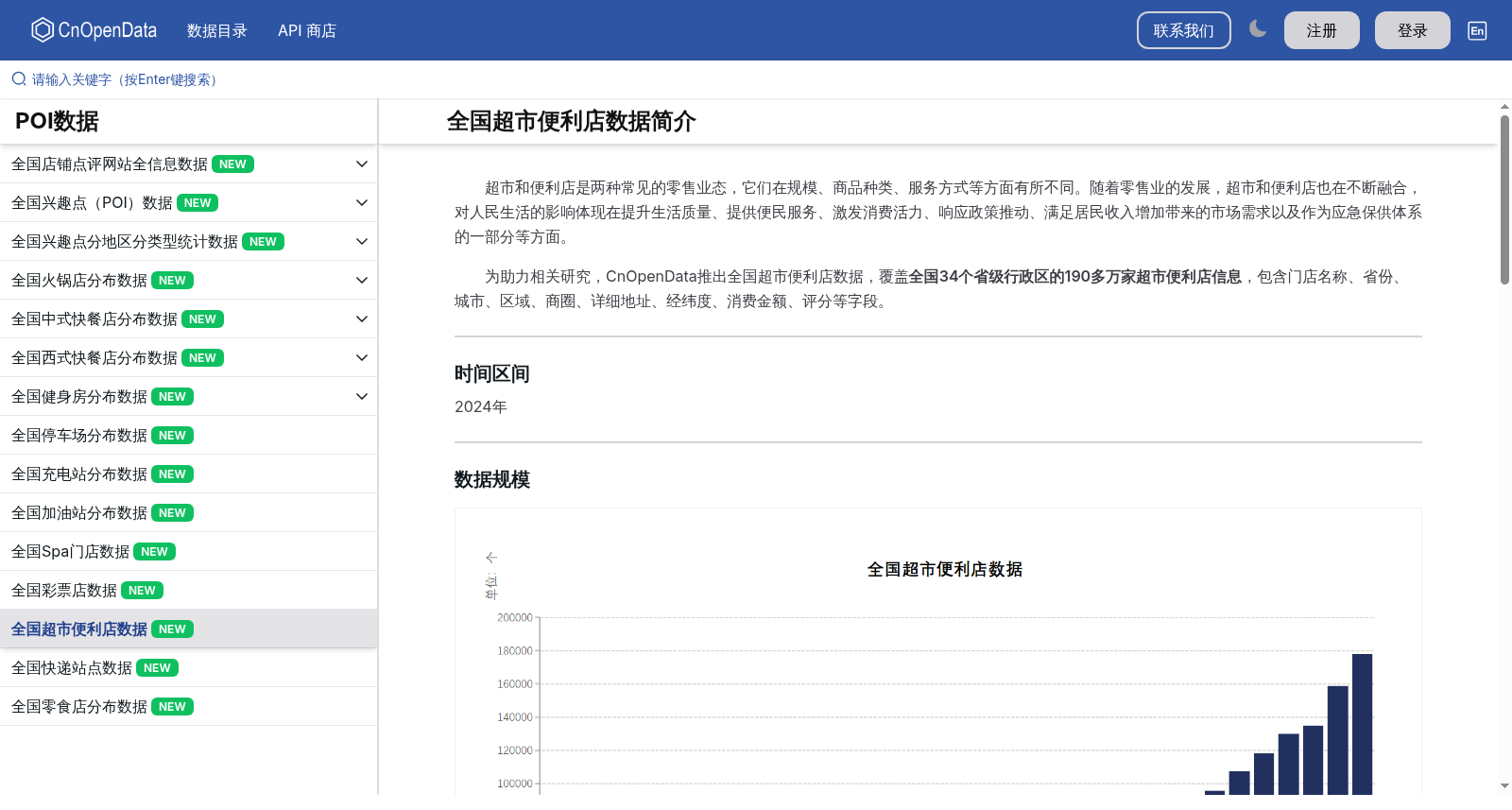The width and height of the screenshot is (1512, 810).
Task: Click the tallest bar in chart
Action: 1362,724
